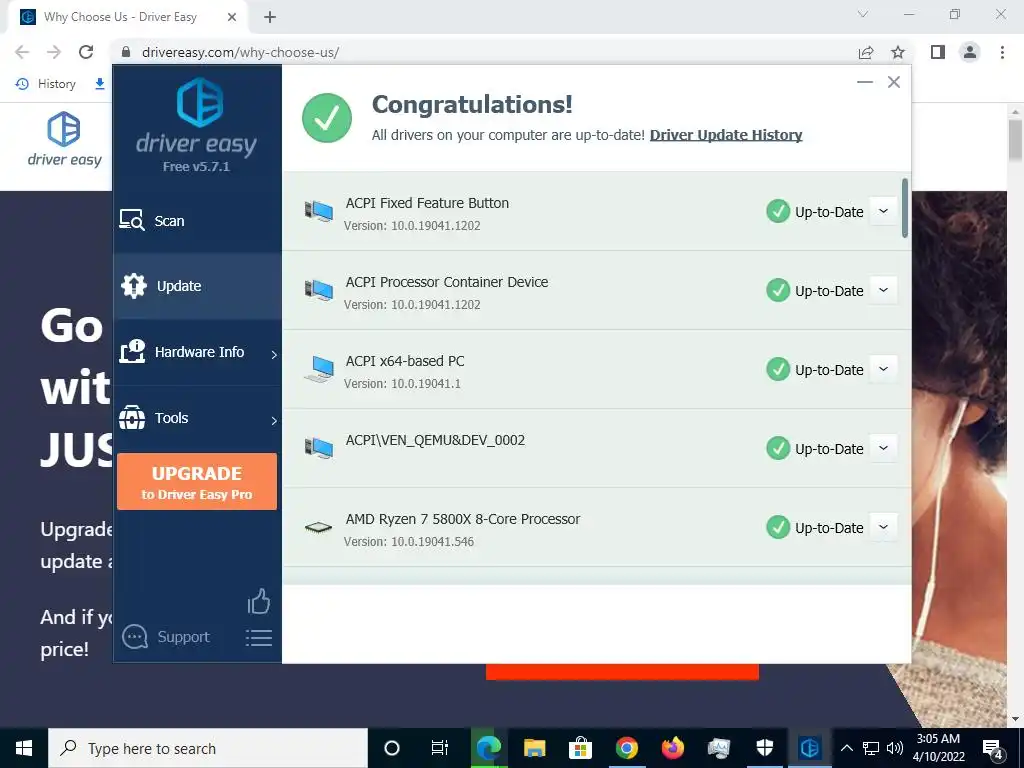Click Up-to-Date checkmark for AMD Ryzen processor
1024x768 pixels.
(x=778, y=528)
